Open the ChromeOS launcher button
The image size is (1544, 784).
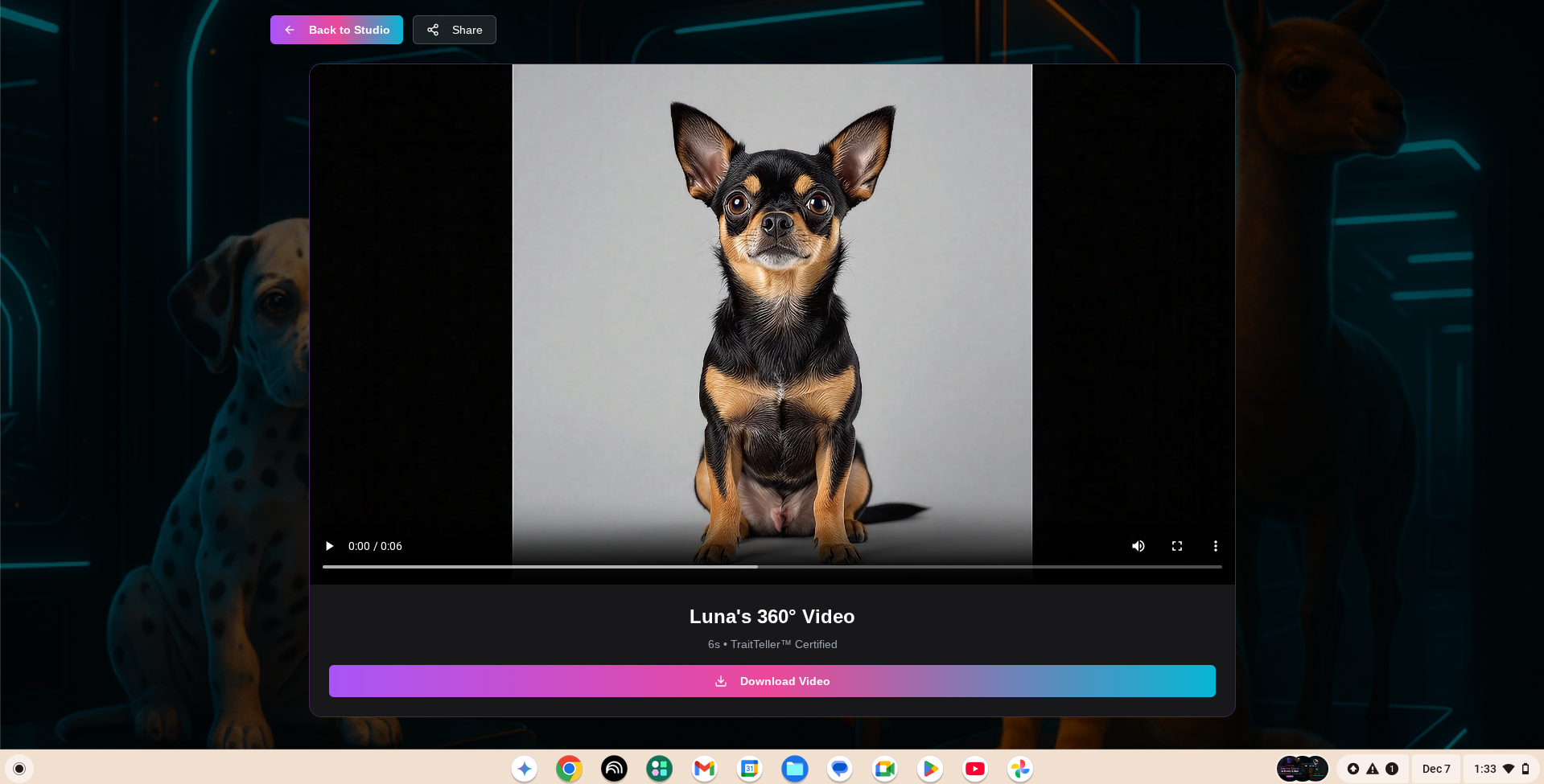(19, 769)
